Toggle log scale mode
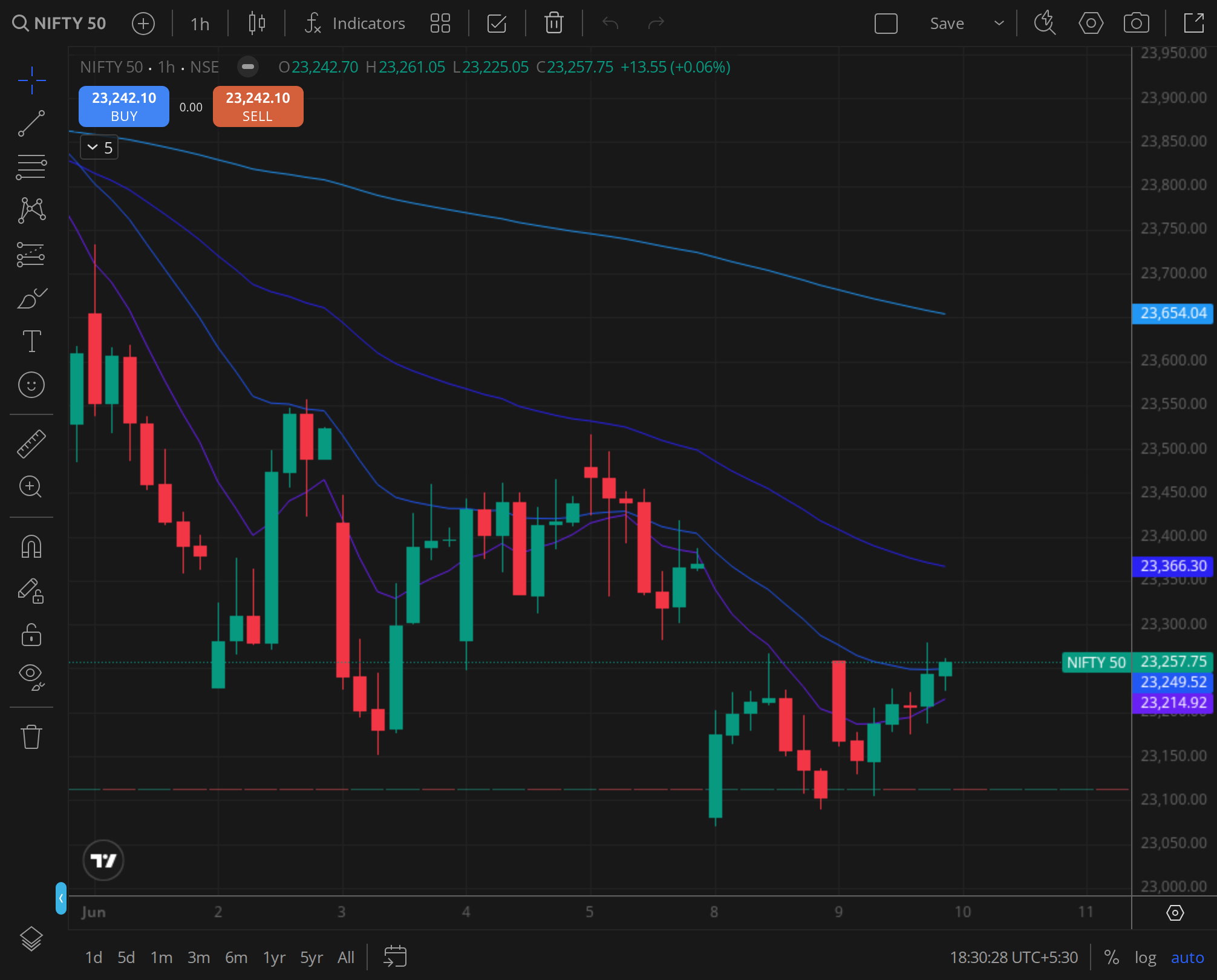 pyautogui.click(x=1145, y=958)
